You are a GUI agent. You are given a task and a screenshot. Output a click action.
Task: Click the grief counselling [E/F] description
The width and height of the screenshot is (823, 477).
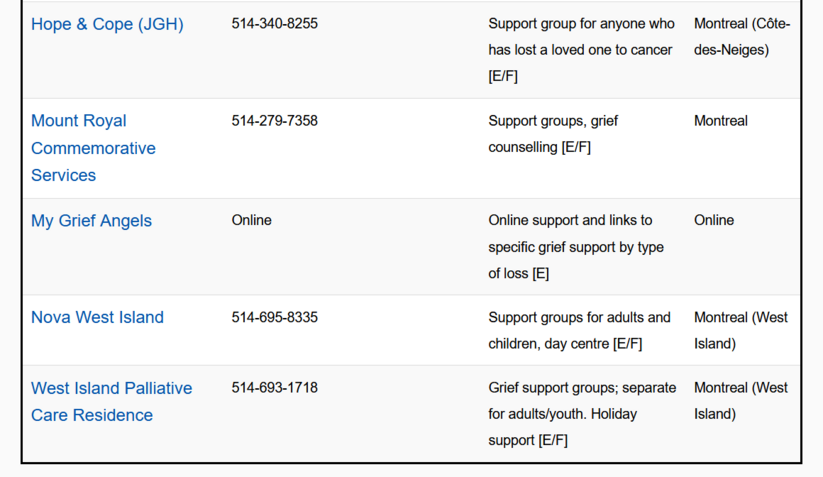pos(553,134)
